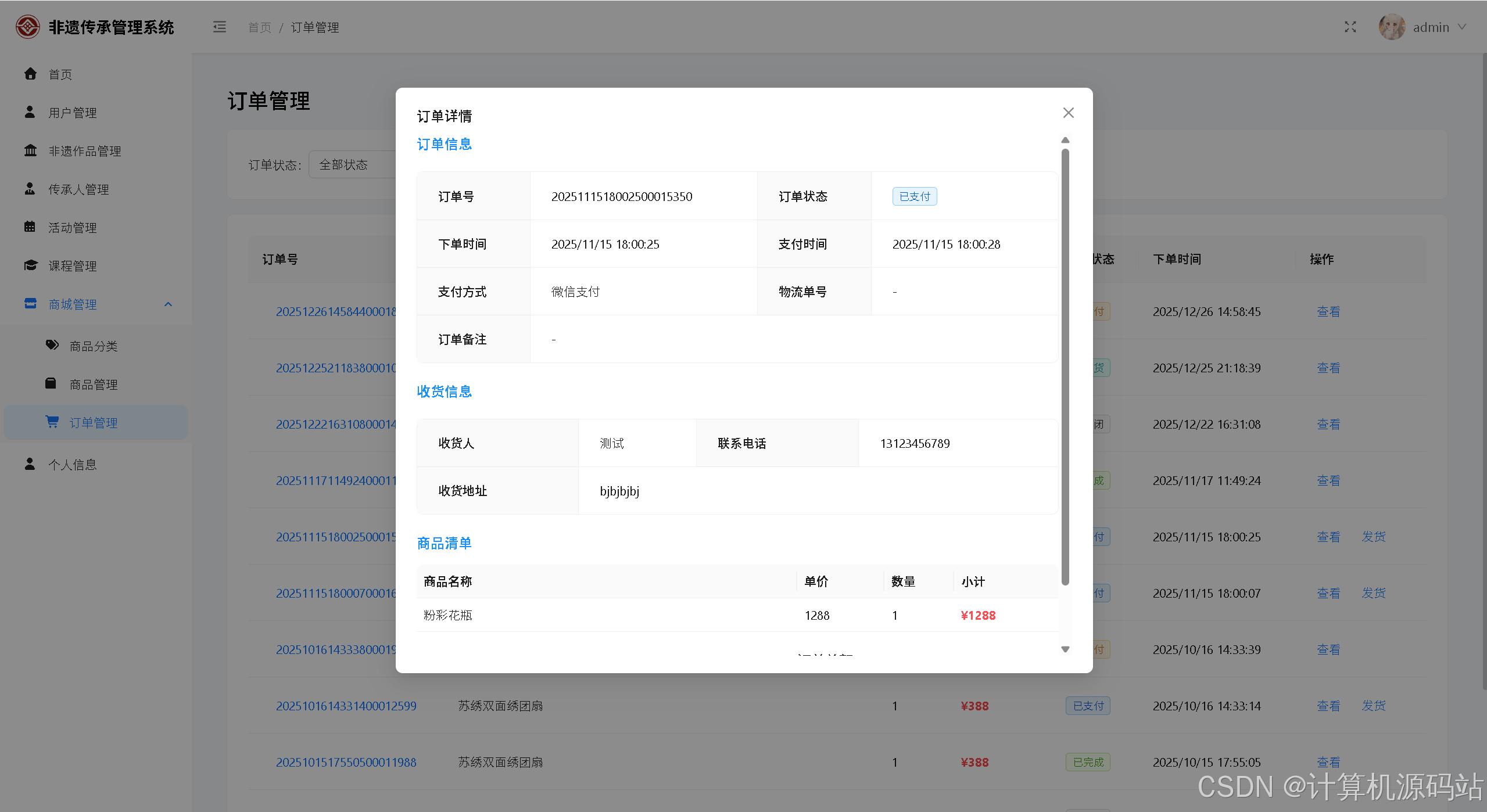Click the sidebar collapse hamburger icon
This screenshot has height=812, width=1487.
pos(219,27)
